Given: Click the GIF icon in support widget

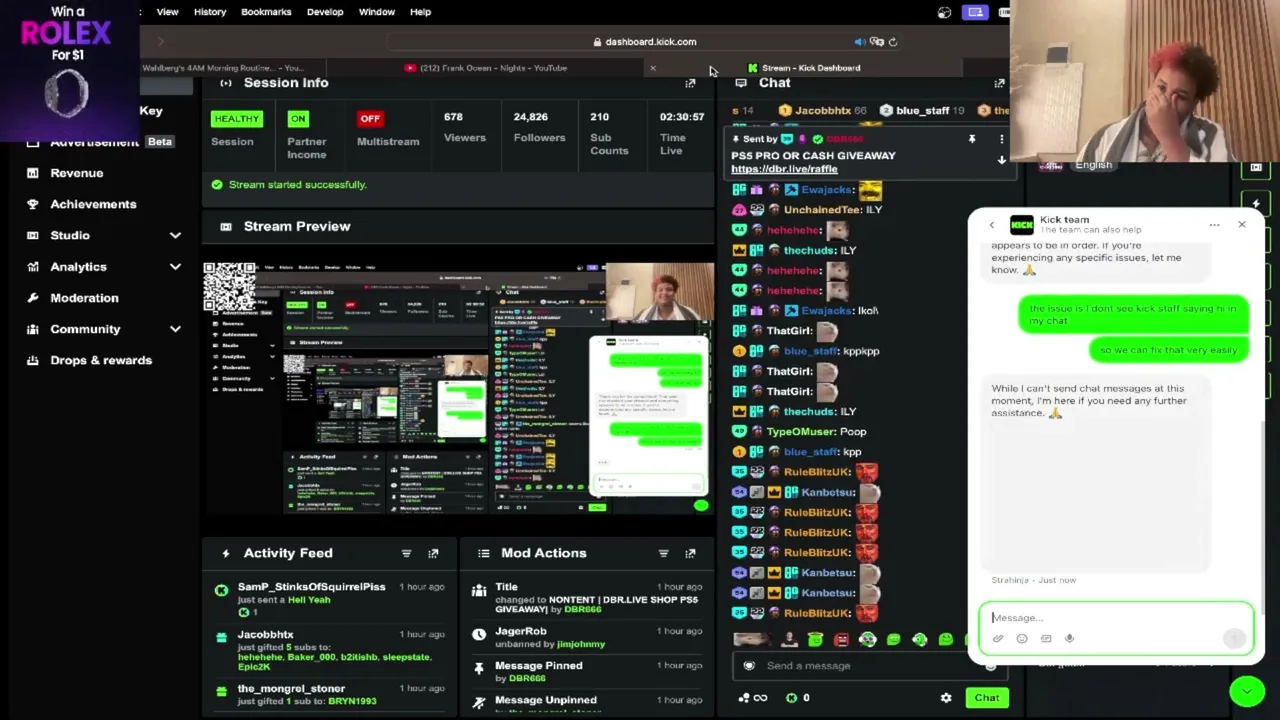Looking at the screenshot, I should tap(1046, 639).
